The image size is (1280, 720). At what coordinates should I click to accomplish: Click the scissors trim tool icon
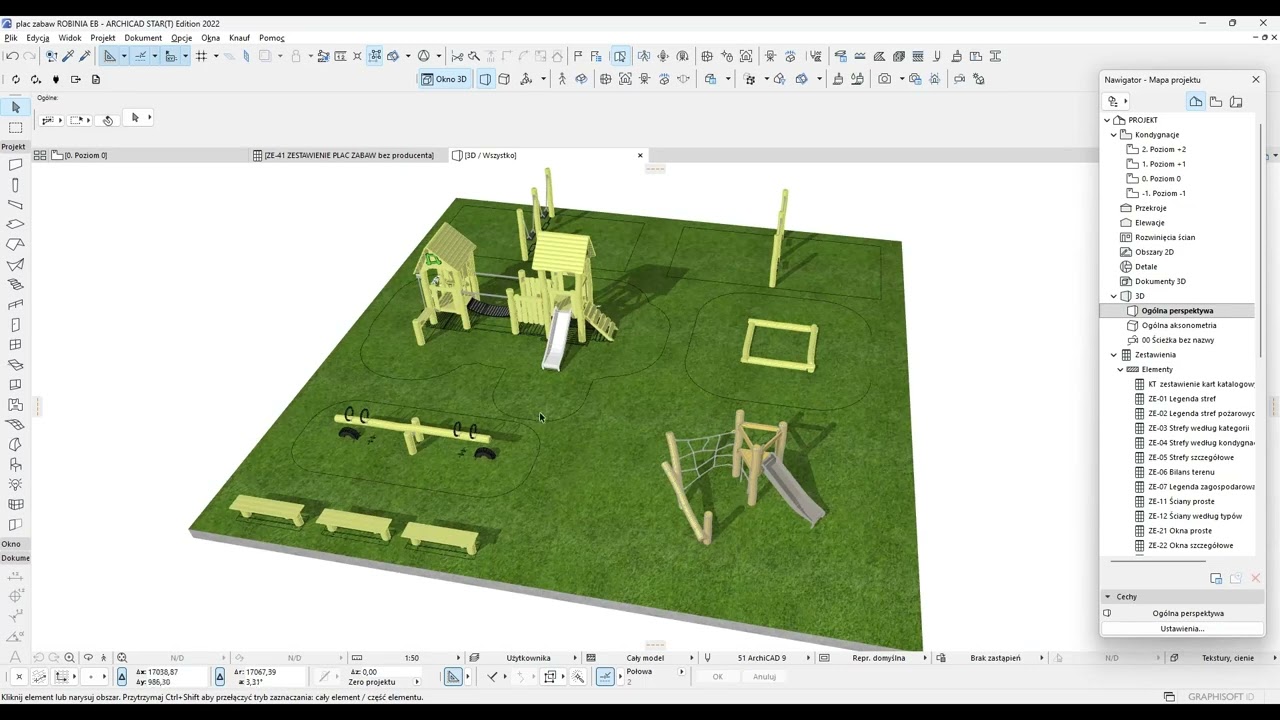(457, 57)
